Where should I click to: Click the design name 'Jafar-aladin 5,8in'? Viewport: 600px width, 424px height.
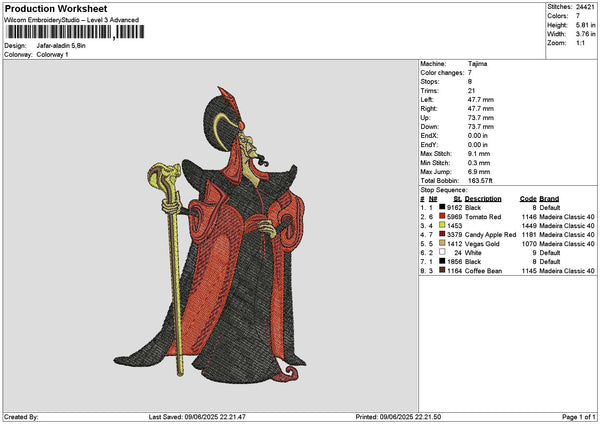click(61, 46)
